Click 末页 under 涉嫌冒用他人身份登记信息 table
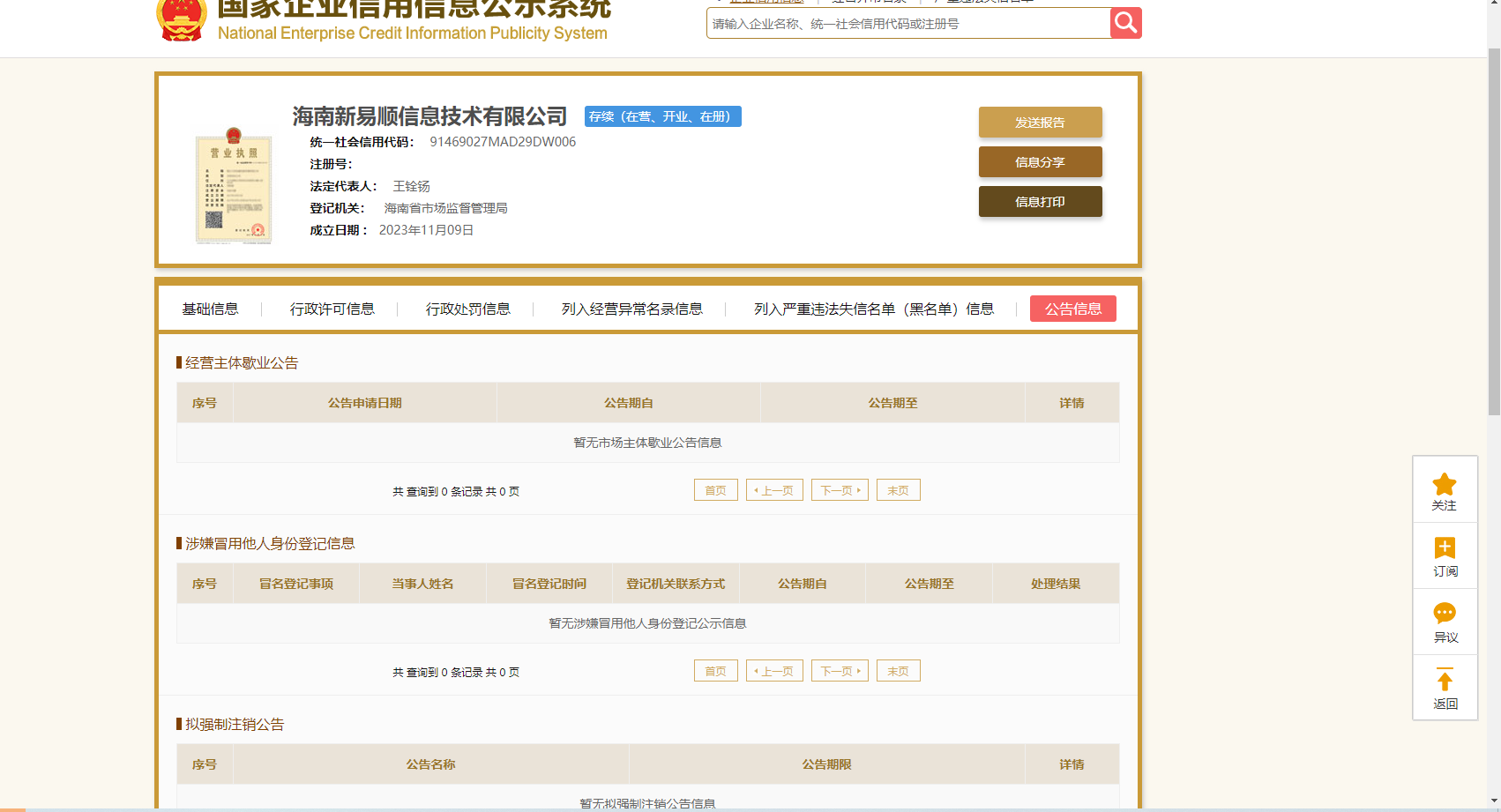Screen dimensions: 1501x812 coord(899,671)
